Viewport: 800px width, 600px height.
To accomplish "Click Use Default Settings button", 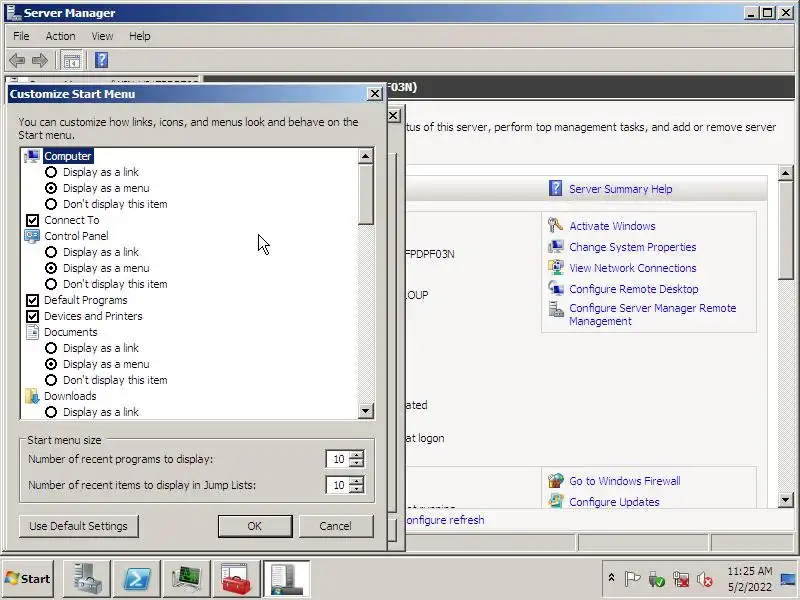I will pyautogui.click(x=79, y=526).
